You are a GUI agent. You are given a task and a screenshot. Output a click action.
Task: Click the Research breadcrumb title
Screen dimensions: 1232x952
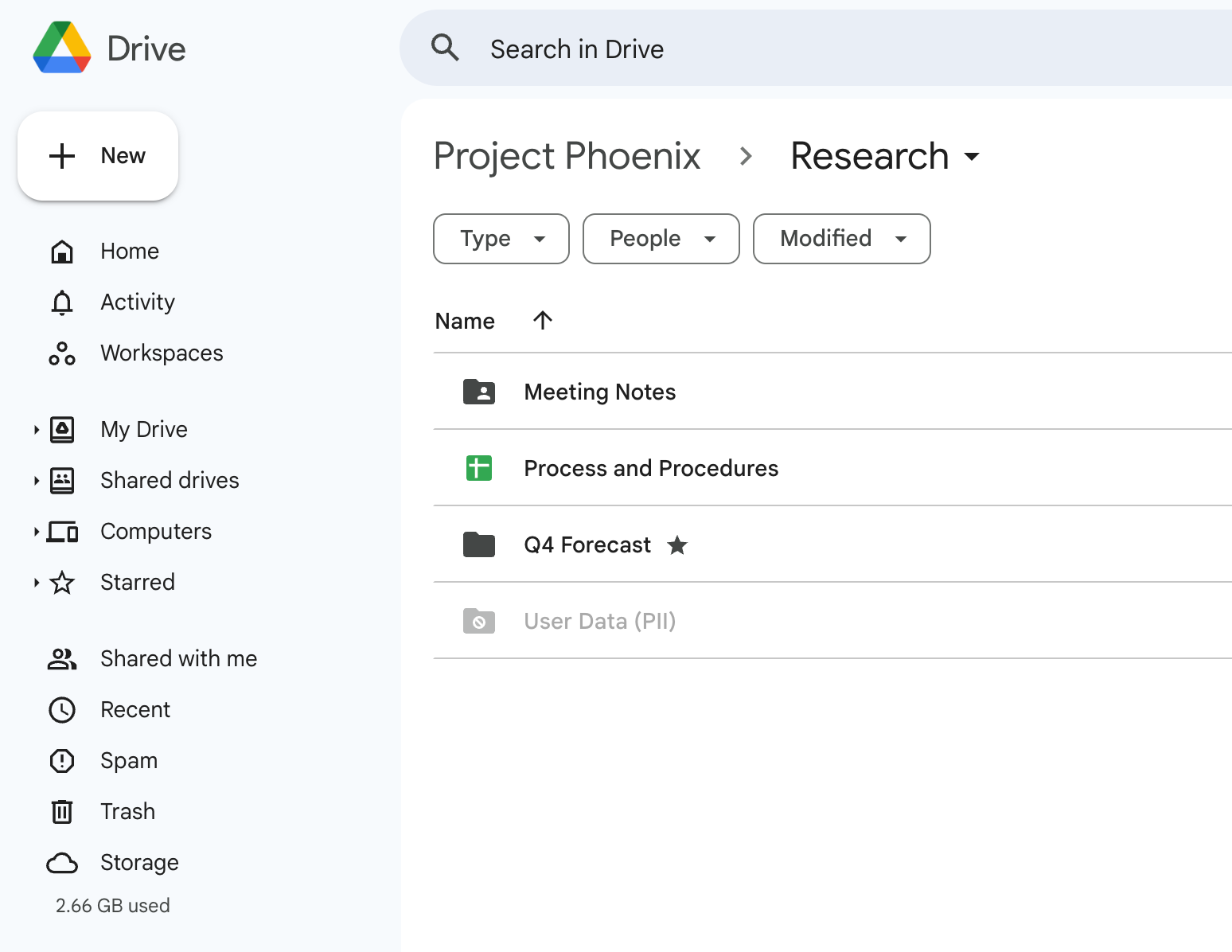tap(869, 156)
